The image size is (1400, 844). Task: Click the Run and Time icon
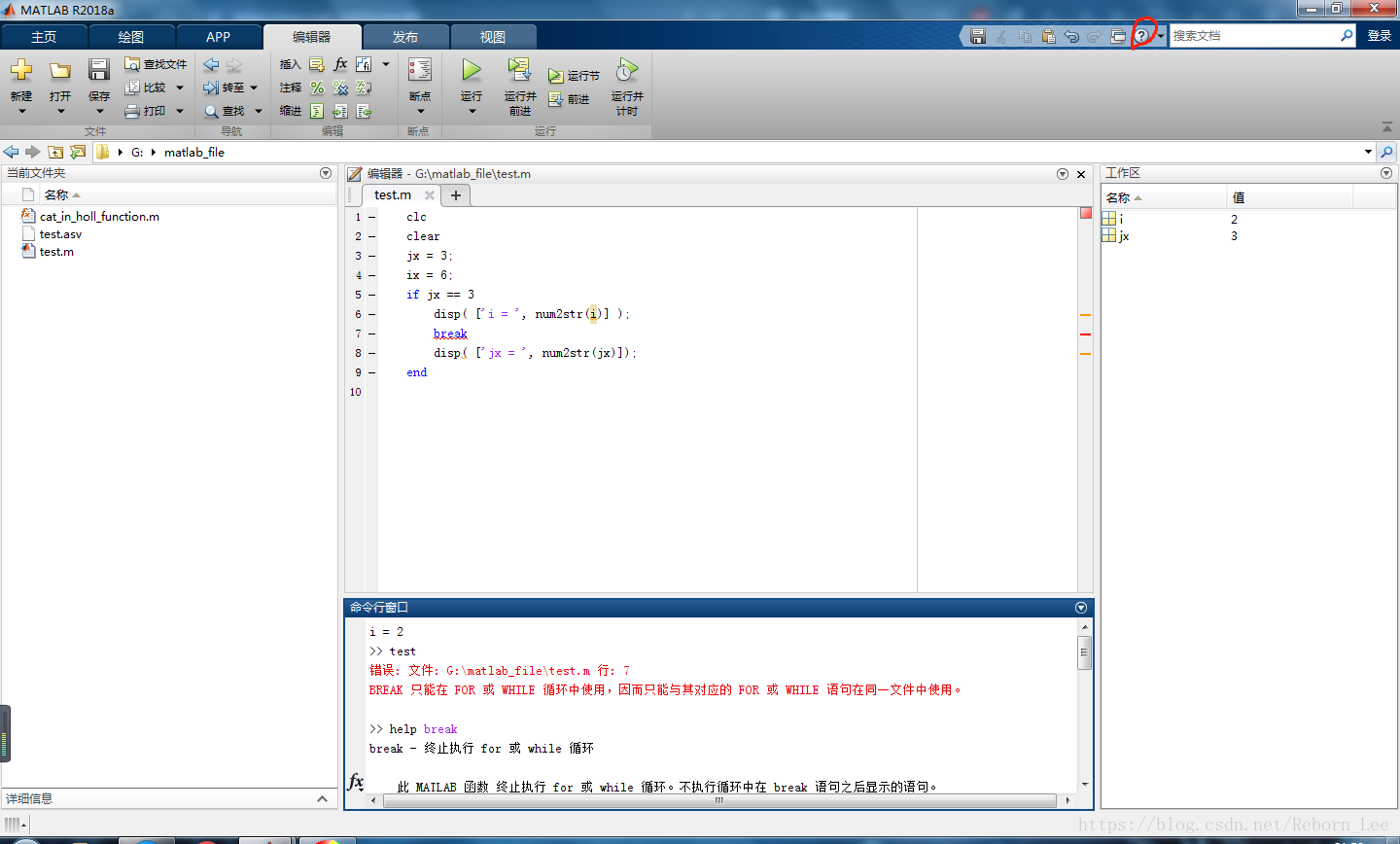(627, 71)
